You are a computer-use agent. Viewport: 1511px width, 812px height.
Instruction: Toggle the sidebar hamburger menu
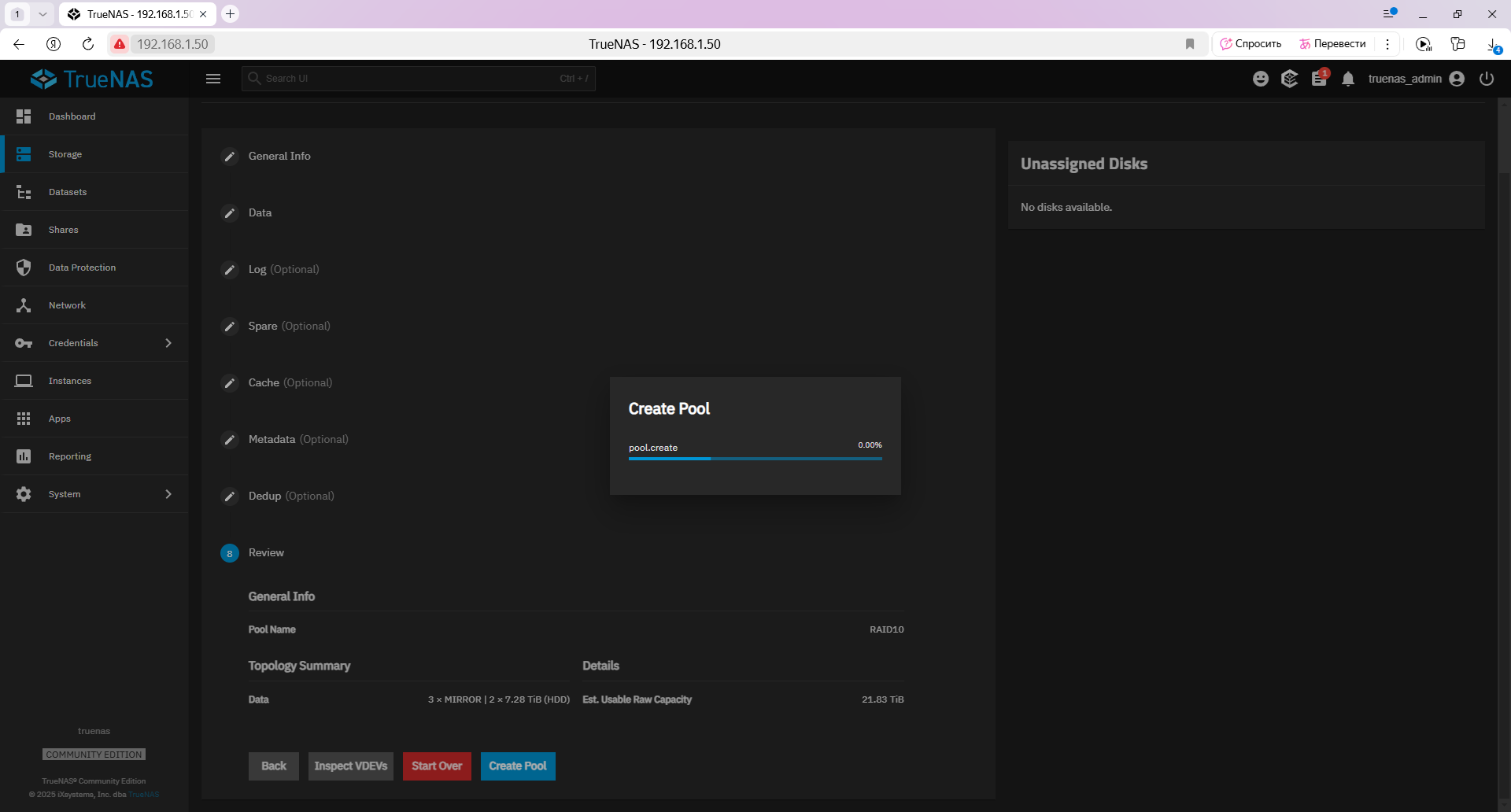coord(213,79)
